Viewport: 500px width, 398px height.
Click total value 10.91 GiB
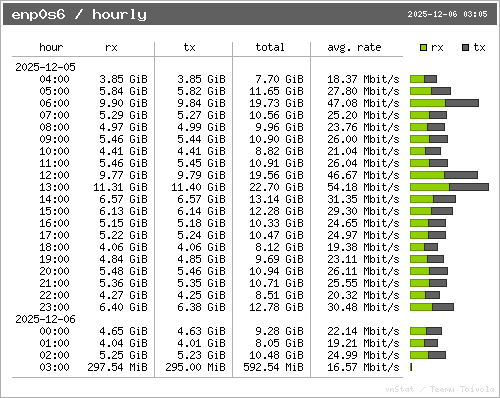pyautogui.click(x=276, y=163)
